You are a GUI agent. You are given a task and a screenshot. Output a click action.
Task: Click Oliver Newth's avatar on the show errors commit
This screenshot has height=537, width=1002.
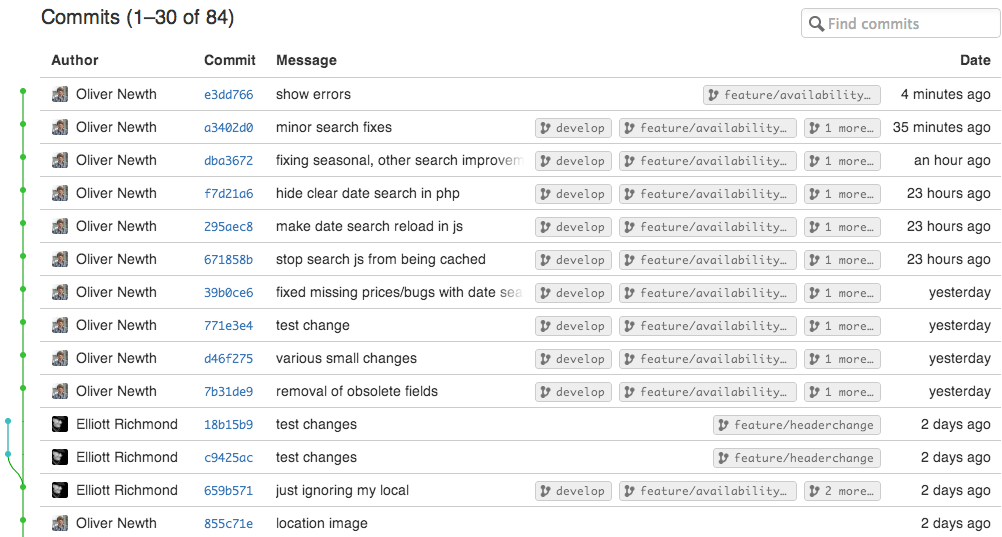point(60,95)
